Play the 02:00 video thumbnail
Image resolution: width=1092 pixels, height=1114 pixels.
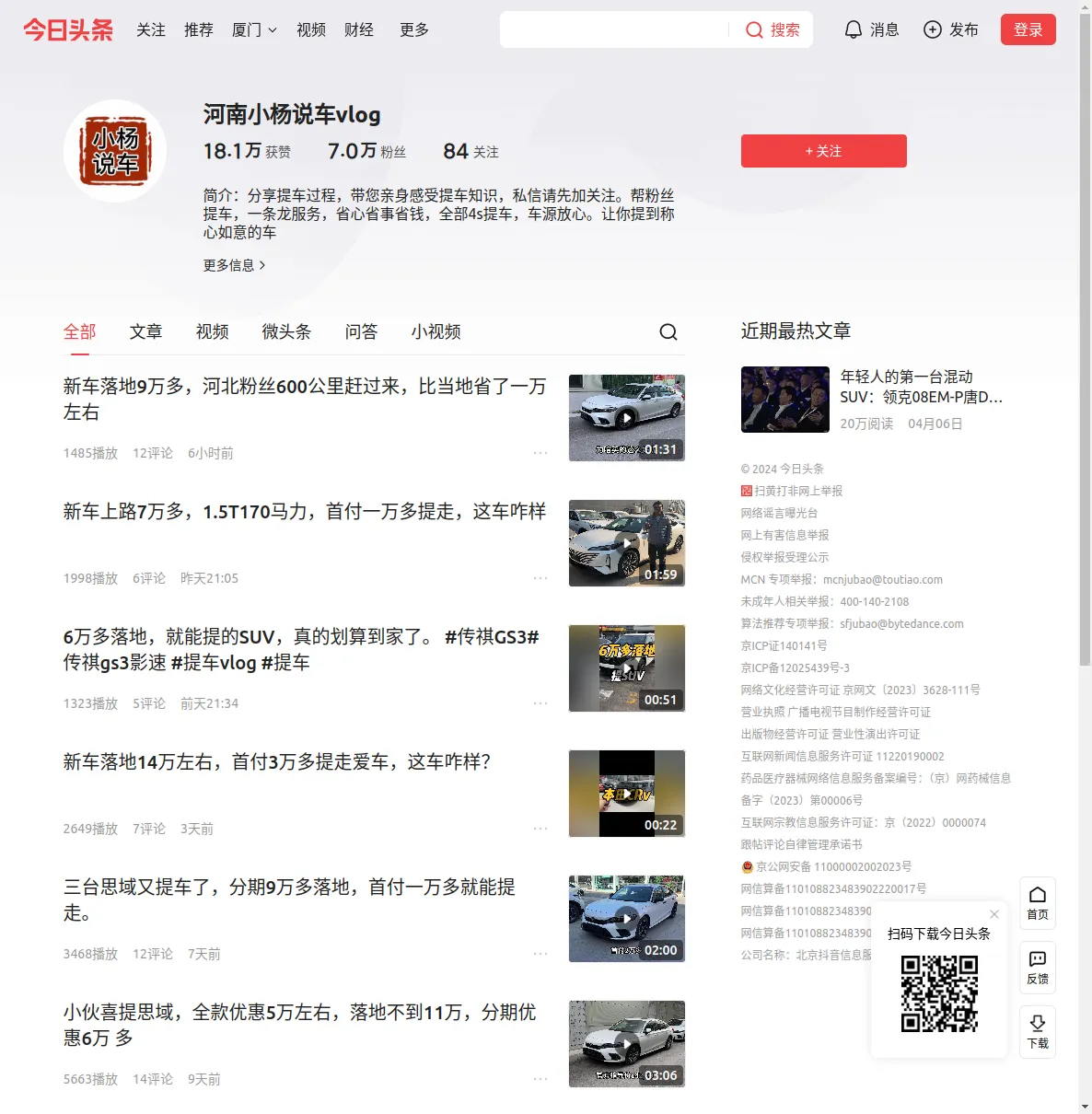tap(627, 919)
